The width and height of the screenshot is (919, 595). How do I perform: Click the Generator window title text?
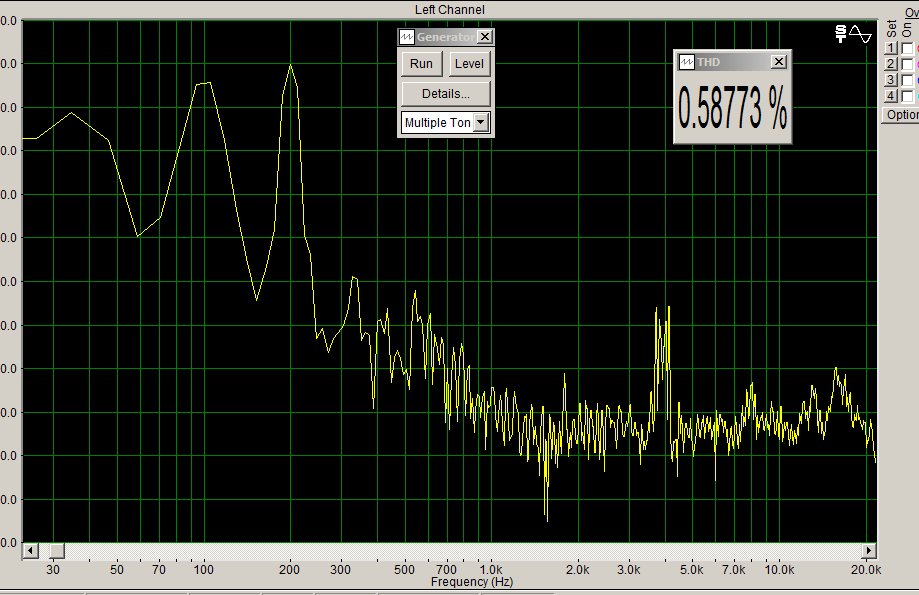point(445,37)
